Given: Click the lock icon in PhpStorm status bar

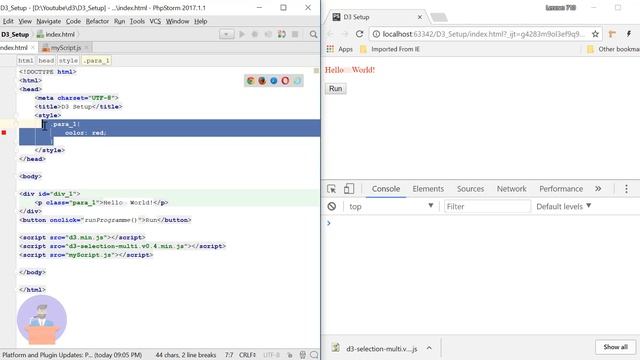Looking at the screenshot, I should click(289, 355).
